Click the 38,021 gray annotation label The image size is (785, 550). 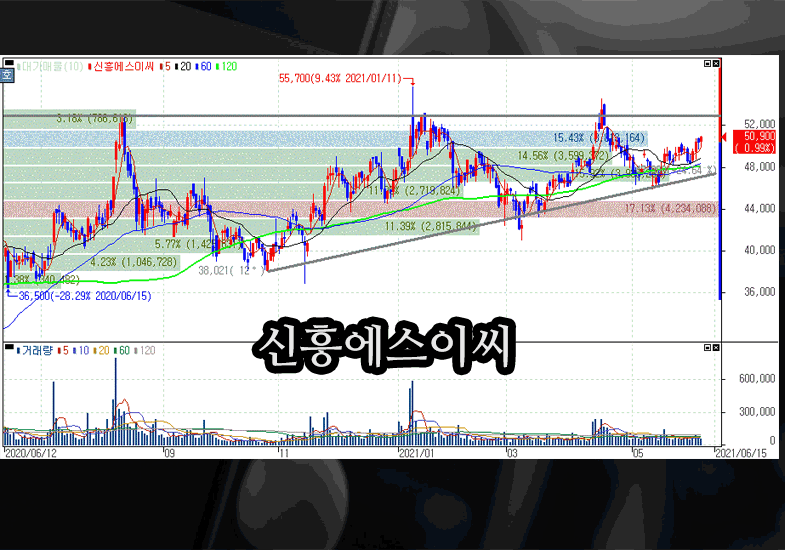pyautogui.click(x=230, y=271)
